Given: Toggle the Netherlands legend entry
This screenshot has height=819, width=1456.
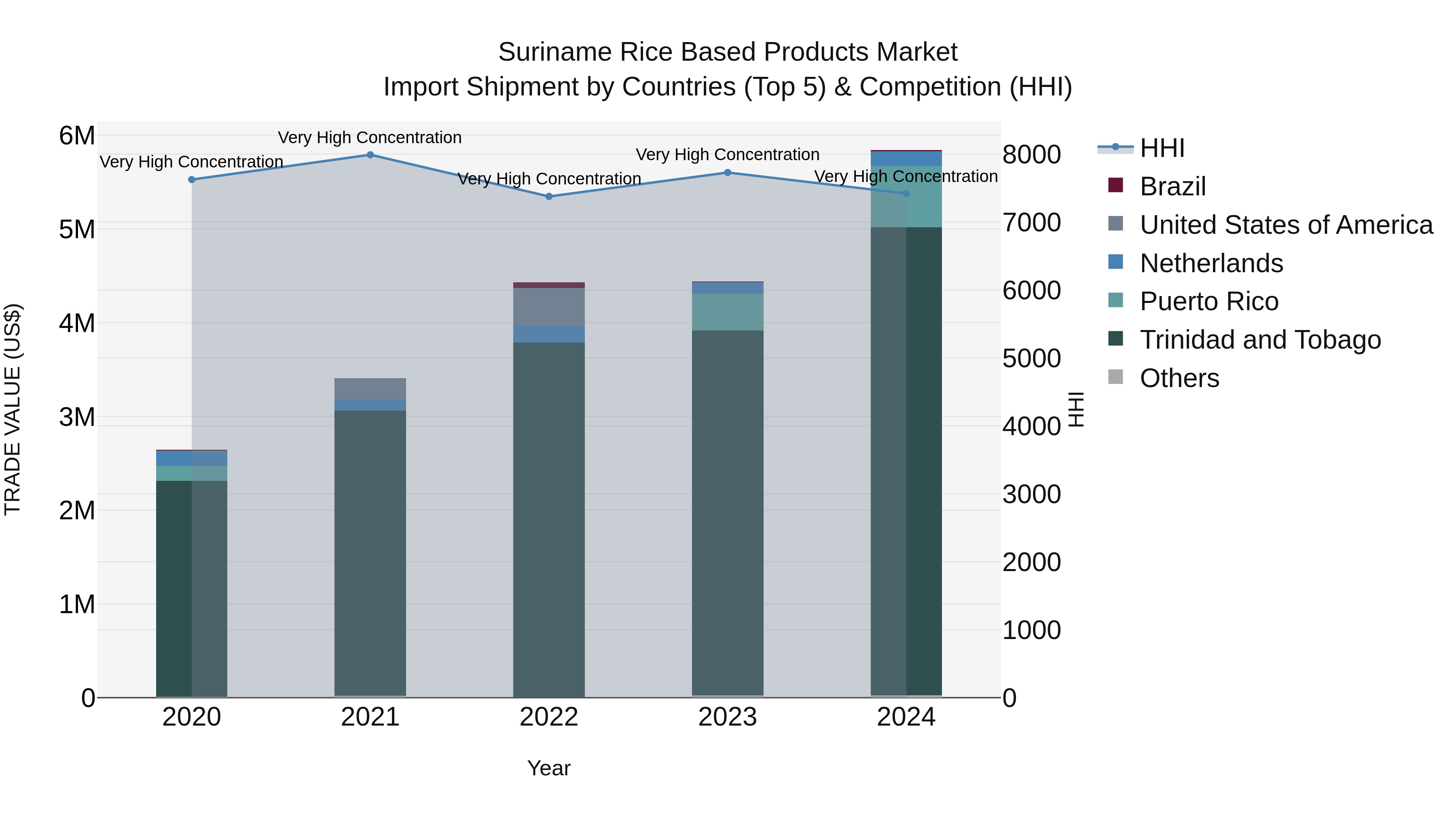Looking at the screenshot, I should point(1196,263).
